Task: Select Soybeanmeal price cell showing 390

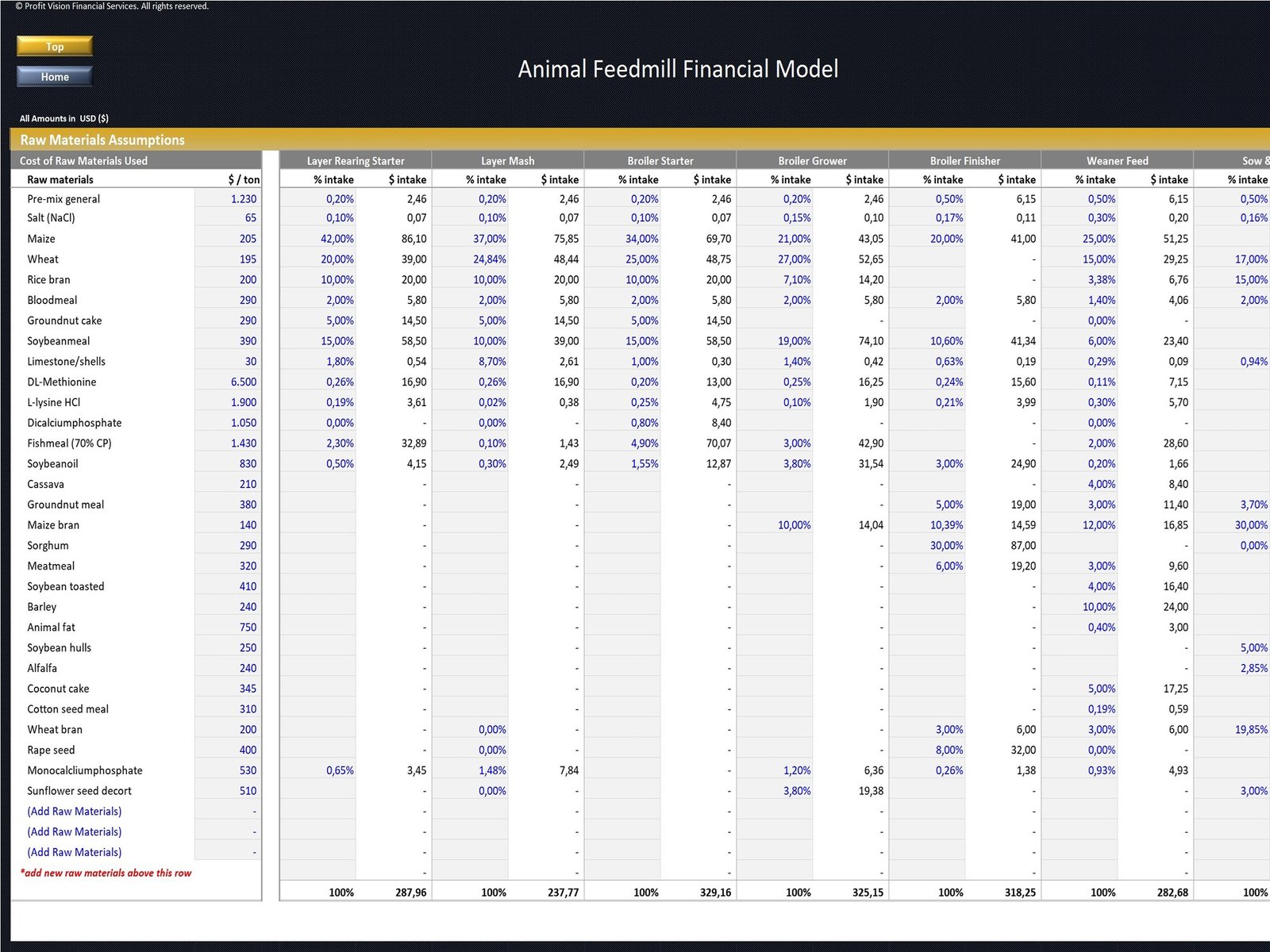Action: click(x=246, y=340)
